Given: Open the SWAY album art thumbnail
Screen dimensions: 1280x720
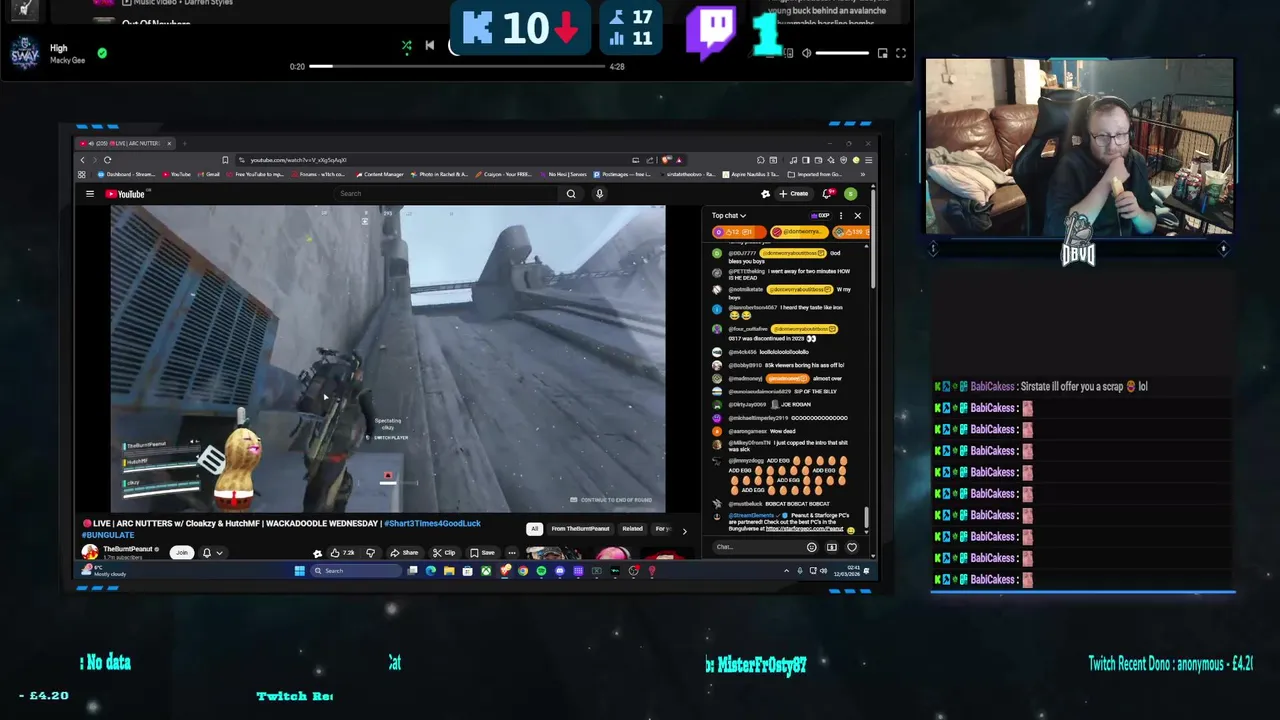Looking at the screenshot, I should (x=25, y=53).
